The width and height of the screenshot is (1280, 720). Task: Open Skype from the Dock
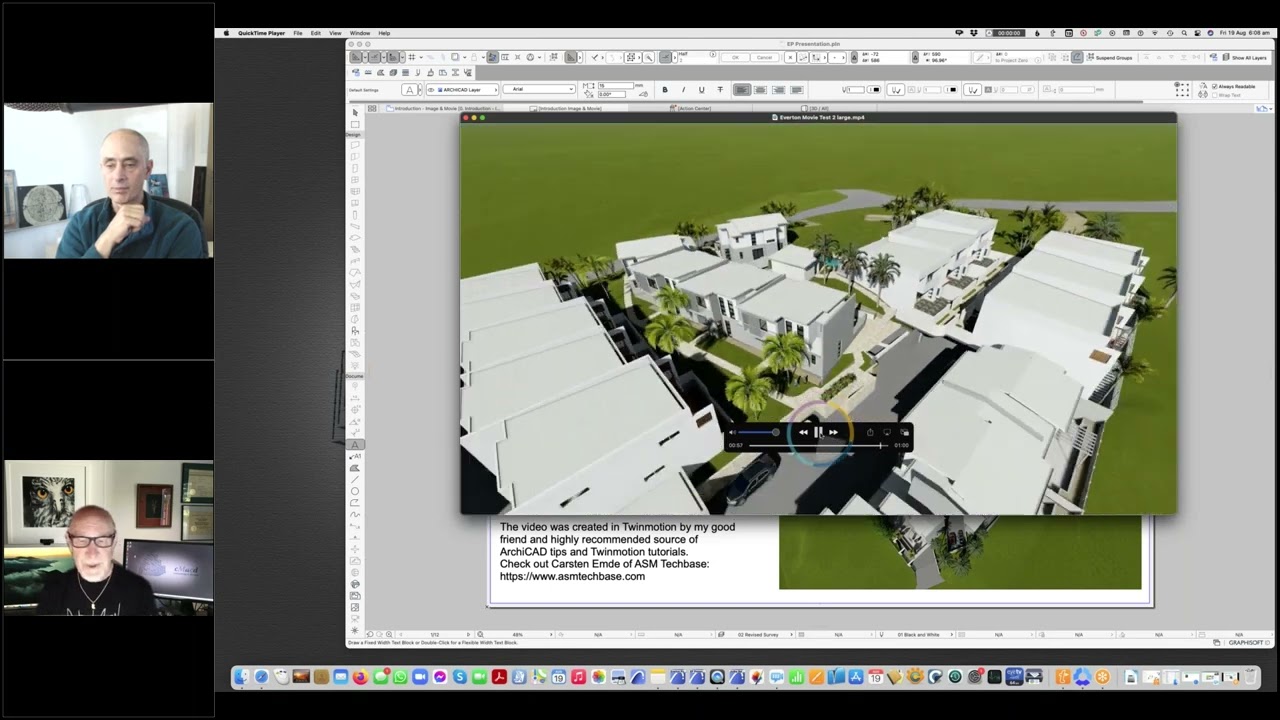pos(460,677)
